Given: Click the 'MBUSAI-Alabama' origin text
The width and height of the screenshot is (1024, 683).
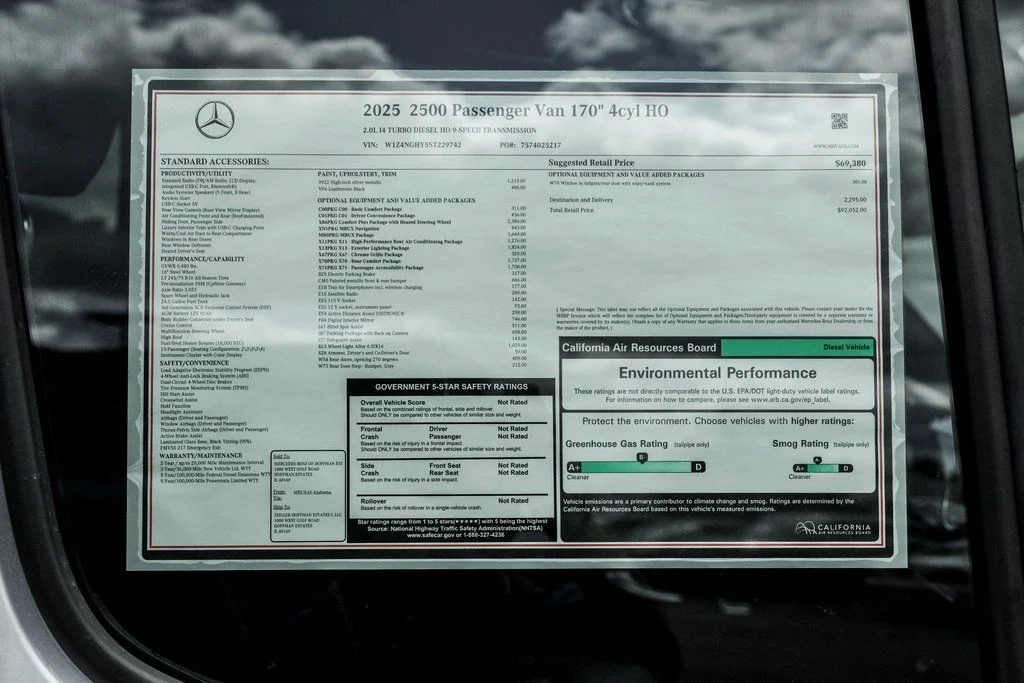Looking at the screenshot, I should tap(312, 492).
